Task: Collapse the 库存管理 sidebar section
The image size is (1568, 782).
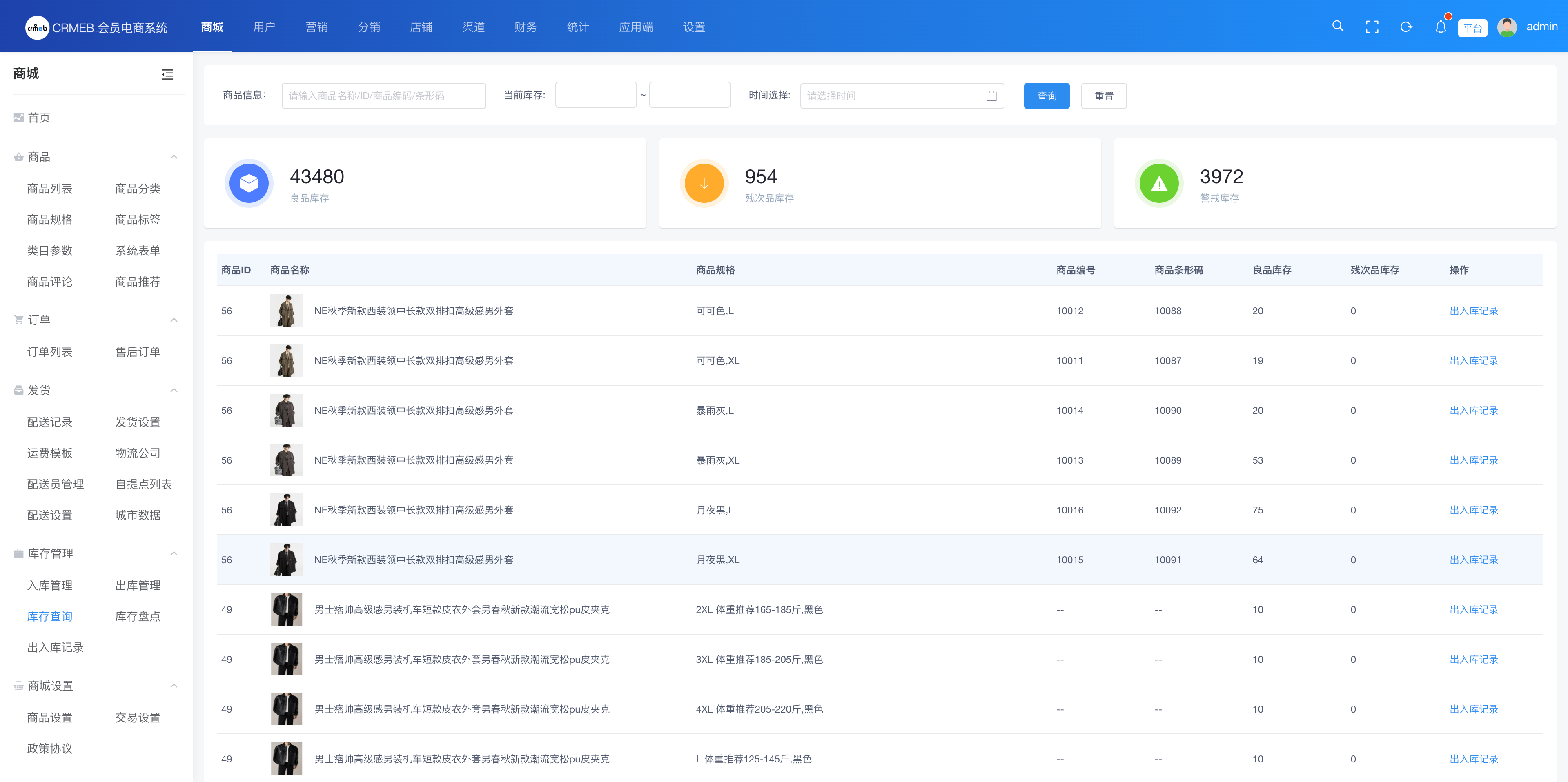Action: (174, 553)
